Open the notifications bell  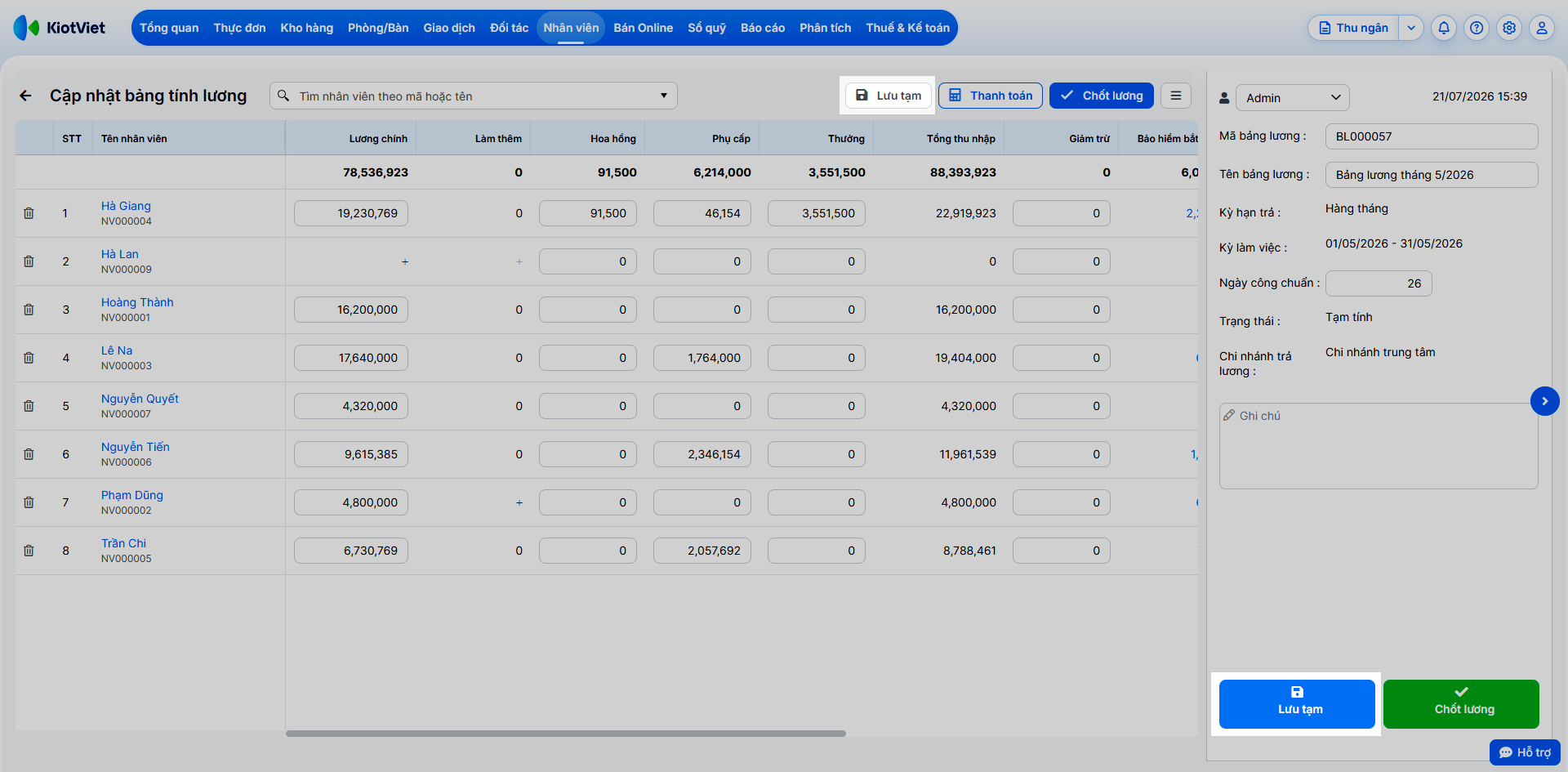pos(1444,28)
